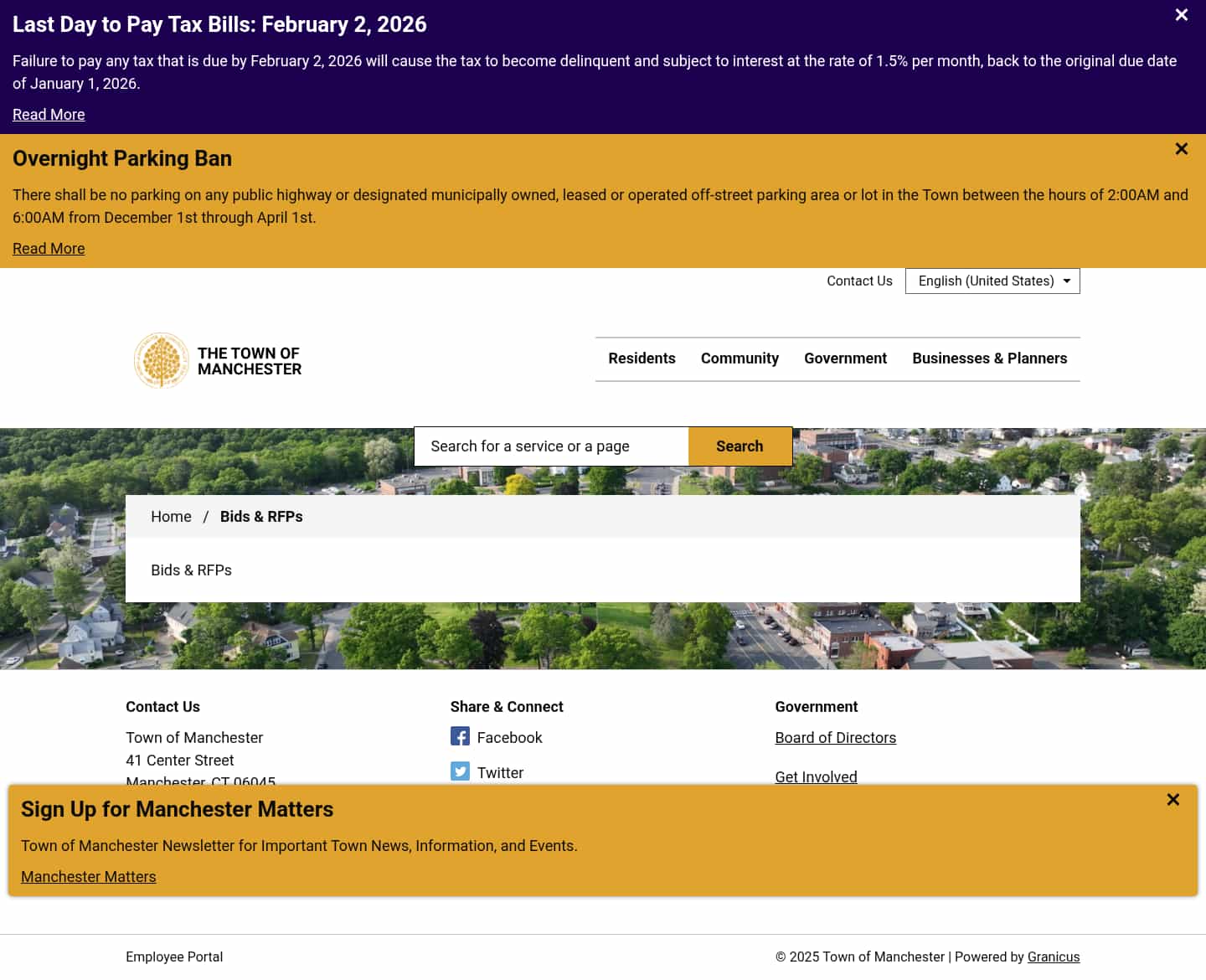Screen dimensions: 1206x980
Task: Dismiss the Overnight Parking Ban alert
Action: point(1181,148)
